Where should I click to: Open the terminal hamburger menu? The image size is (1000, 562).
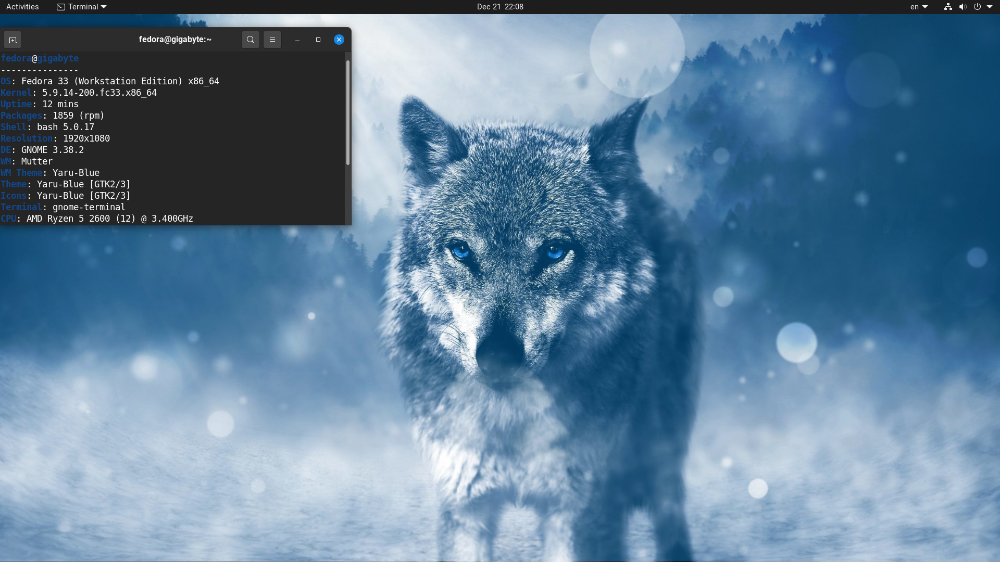[272, 40]
